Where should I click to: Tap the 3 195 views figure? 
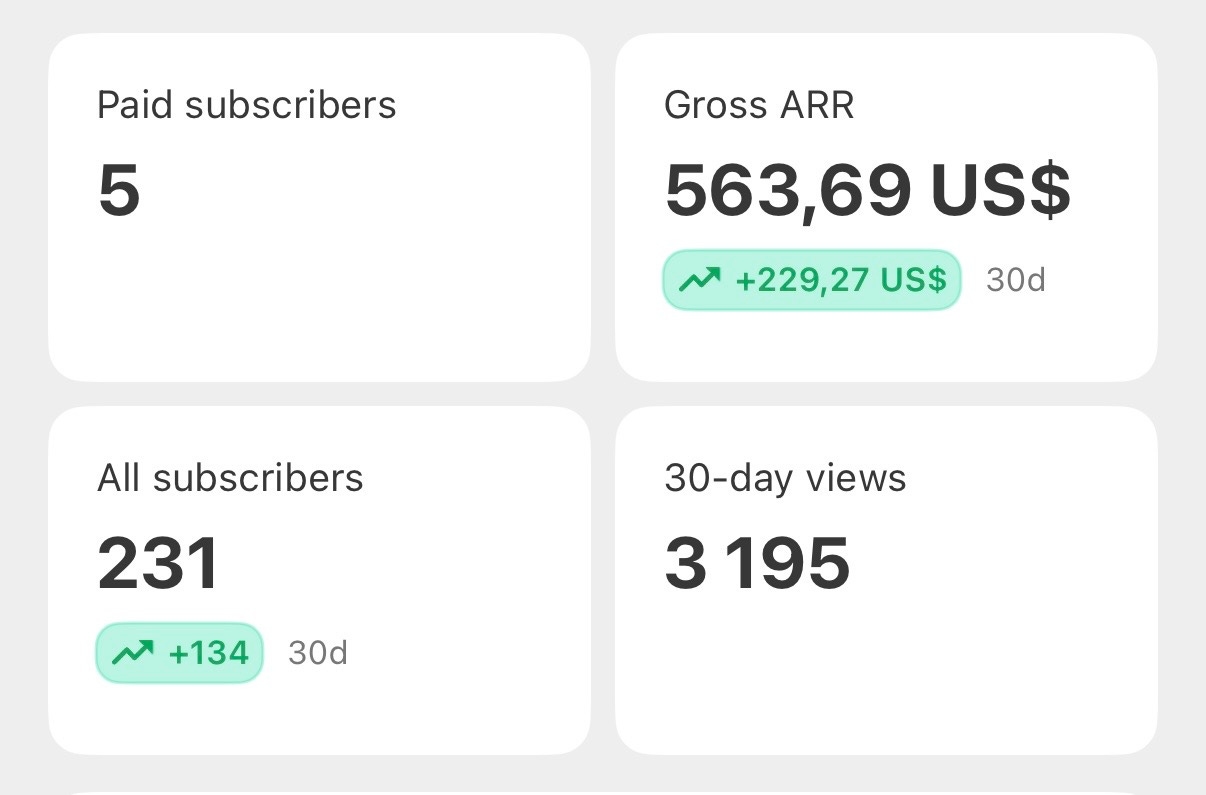click(757, 564)
